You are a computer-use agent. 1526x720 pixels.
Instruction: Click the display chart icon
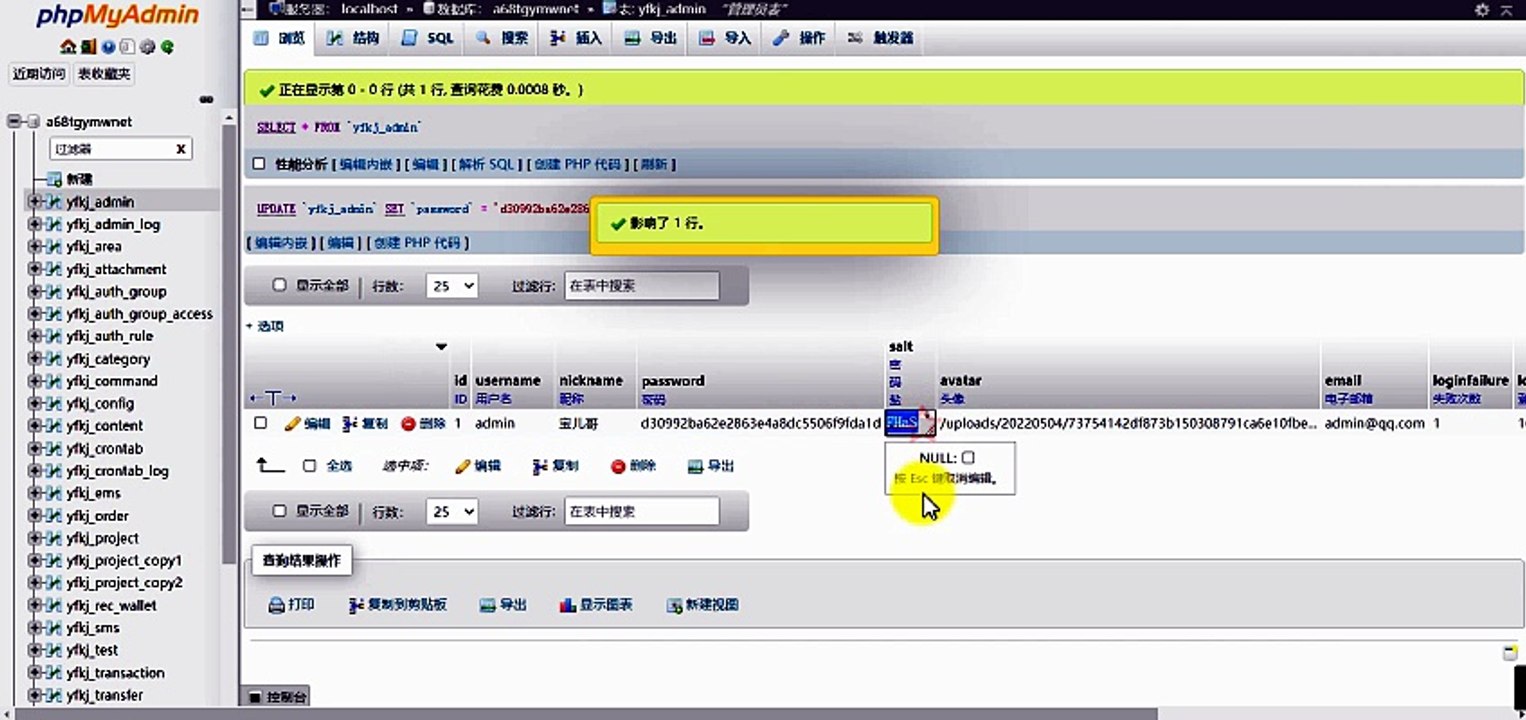pos(567,605)
